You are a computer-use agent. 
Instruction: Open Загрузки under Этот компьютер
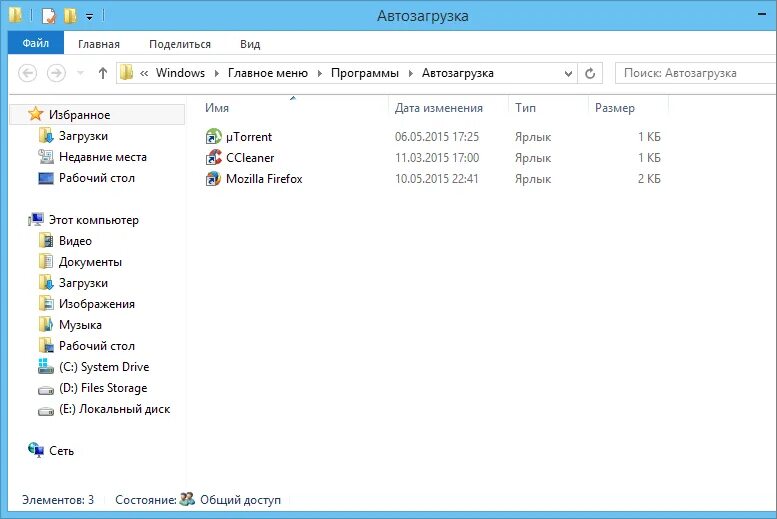[x=83, y=283]
